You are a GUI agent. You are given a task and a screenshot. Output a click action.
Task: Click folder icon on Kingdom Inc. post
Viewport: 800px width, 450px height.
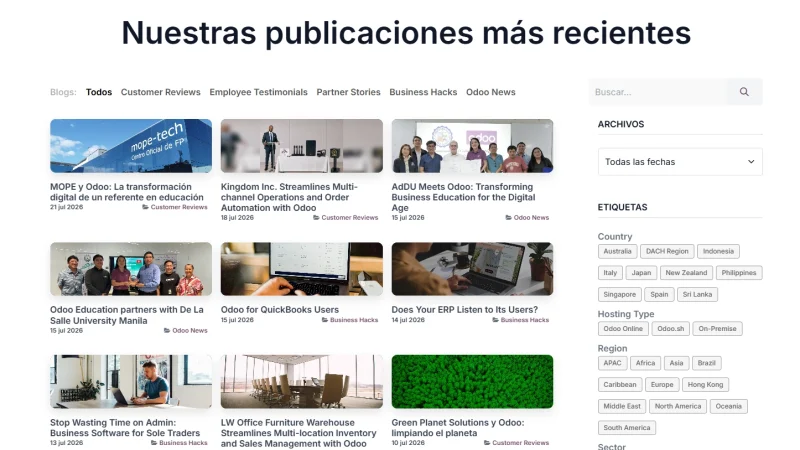pos(316,217)
